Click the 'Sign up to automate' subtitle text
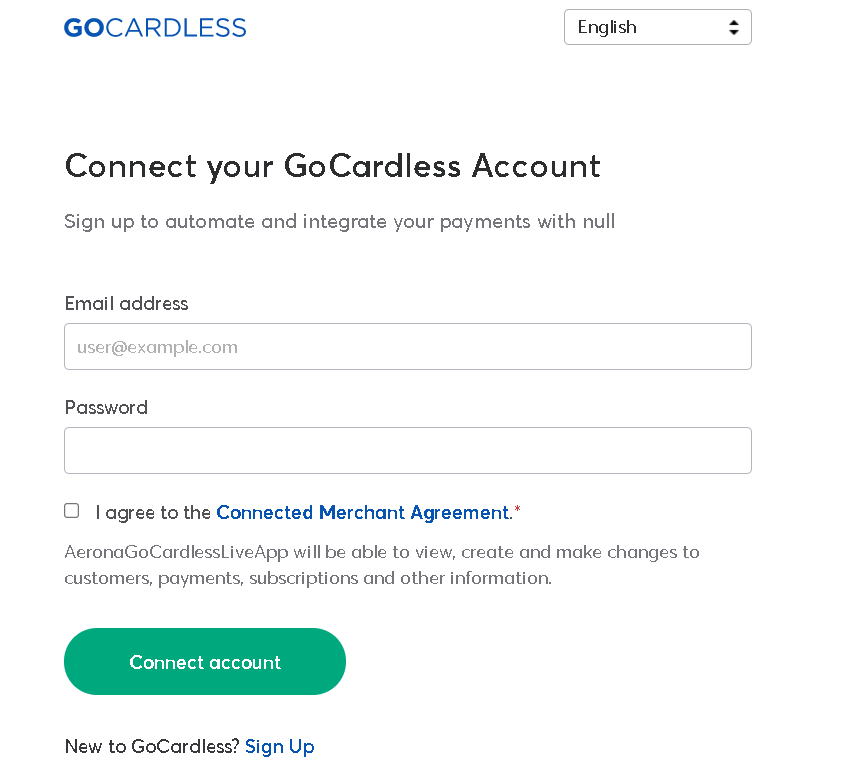 (x=339, y=222)
